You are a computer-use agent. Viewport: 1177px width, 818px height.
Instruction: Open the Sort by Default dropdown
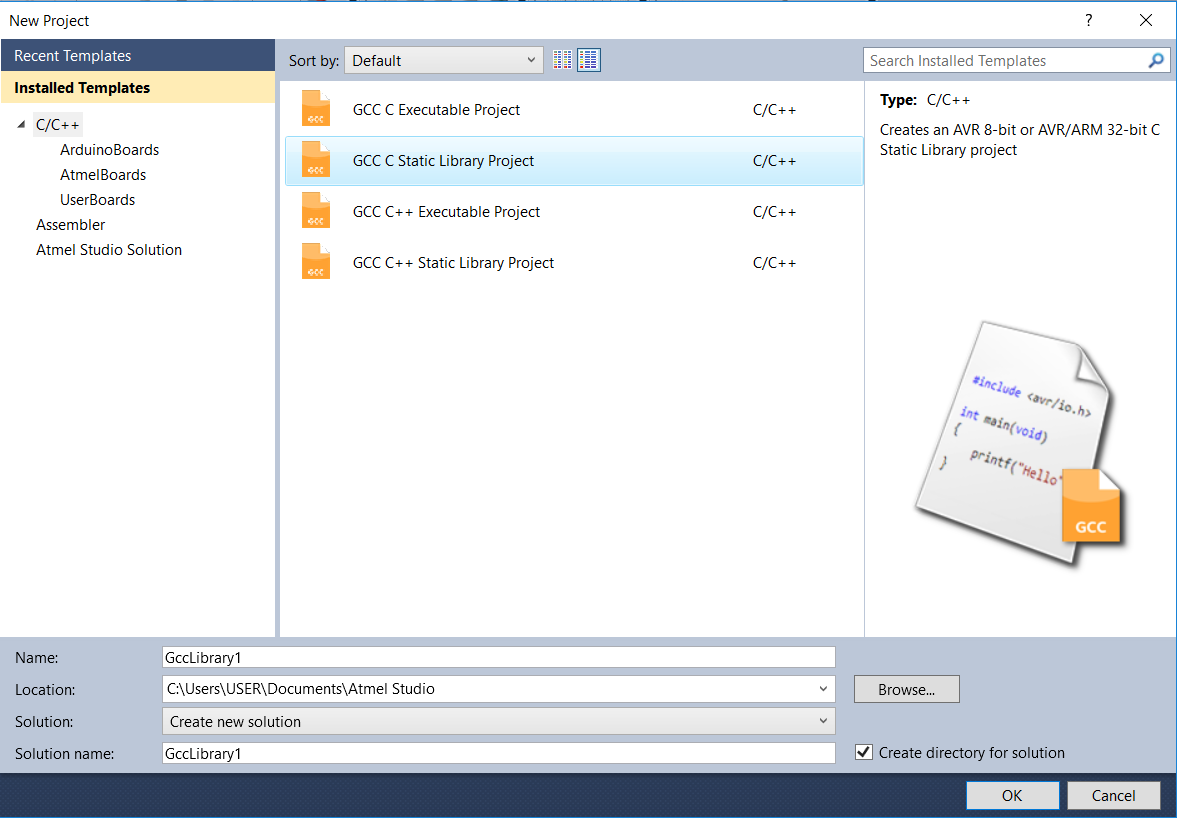click(444, 60)
